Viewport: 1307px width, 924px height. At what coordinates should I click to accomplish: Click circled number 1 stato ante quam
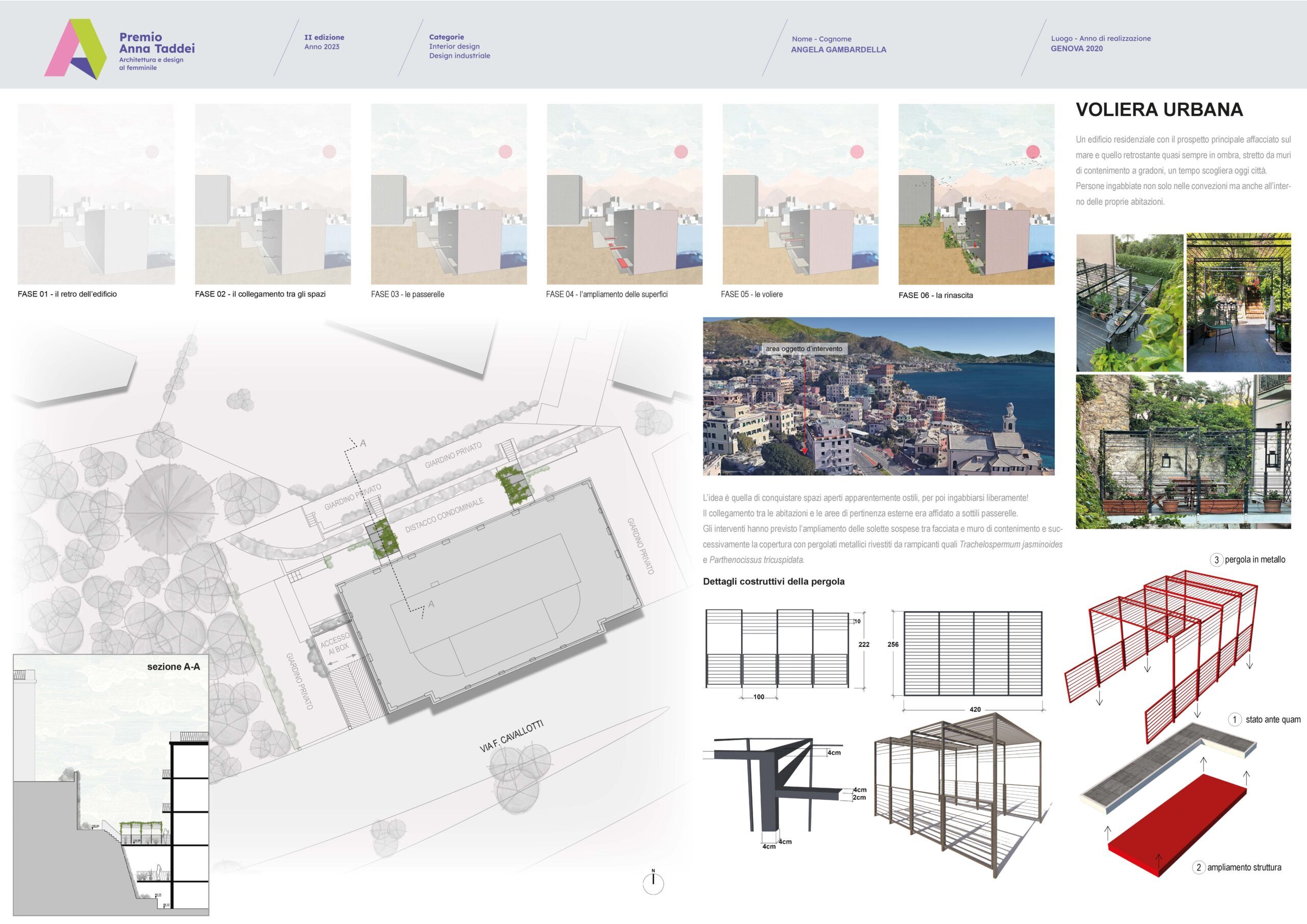pos(1234,720)
